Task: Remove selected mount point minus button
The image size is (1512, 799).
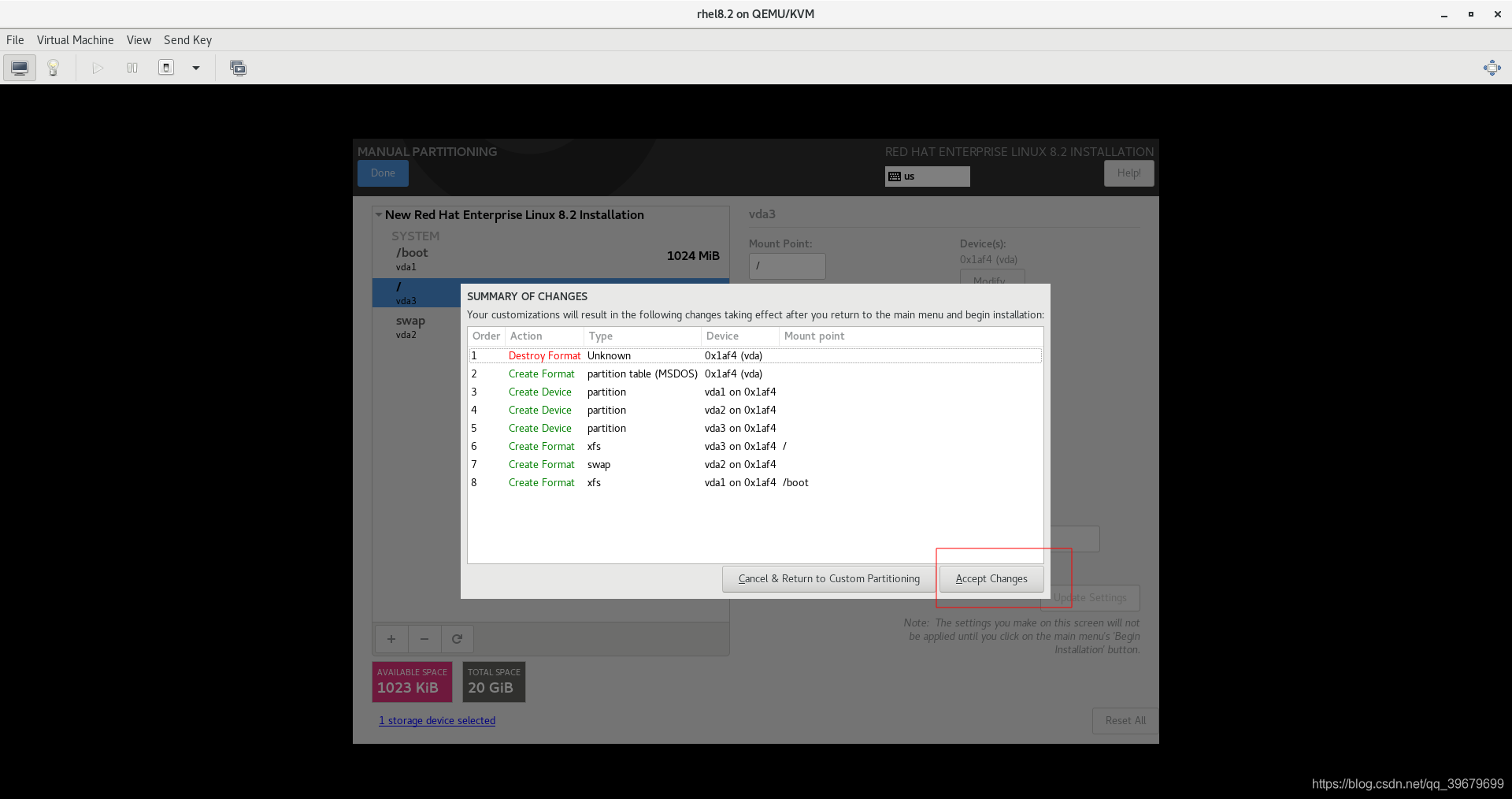Action: click(x=424, y=639)
